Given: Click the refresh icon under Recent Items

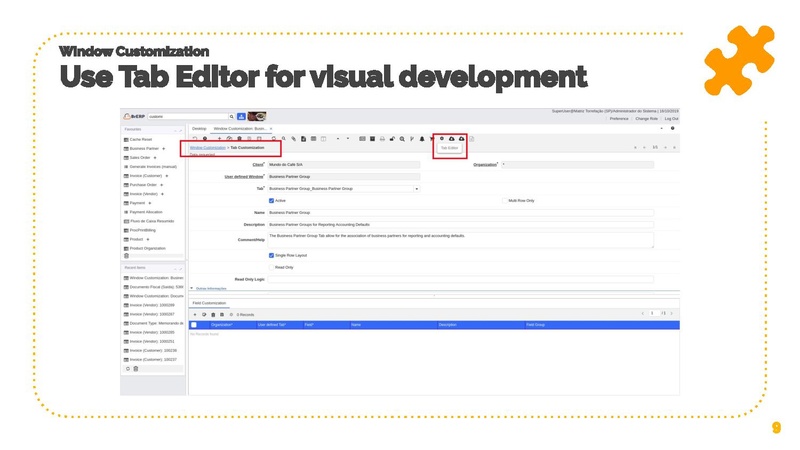Looking at the screenshot, I should [128, 369].
